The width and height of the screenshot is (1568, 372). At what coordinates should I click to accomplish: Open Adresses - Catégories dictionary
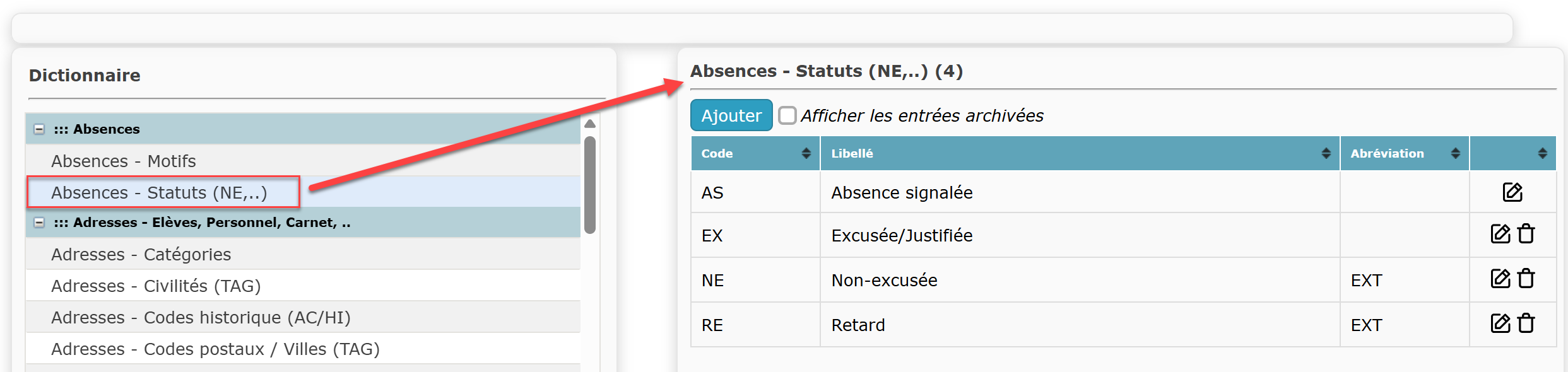[x=141, y=254]
